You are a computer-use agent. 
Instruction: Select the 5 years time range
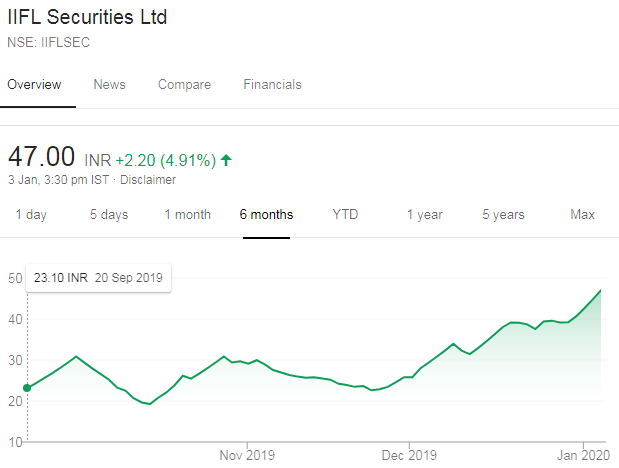pyautogui.click(x=503, y=215)
